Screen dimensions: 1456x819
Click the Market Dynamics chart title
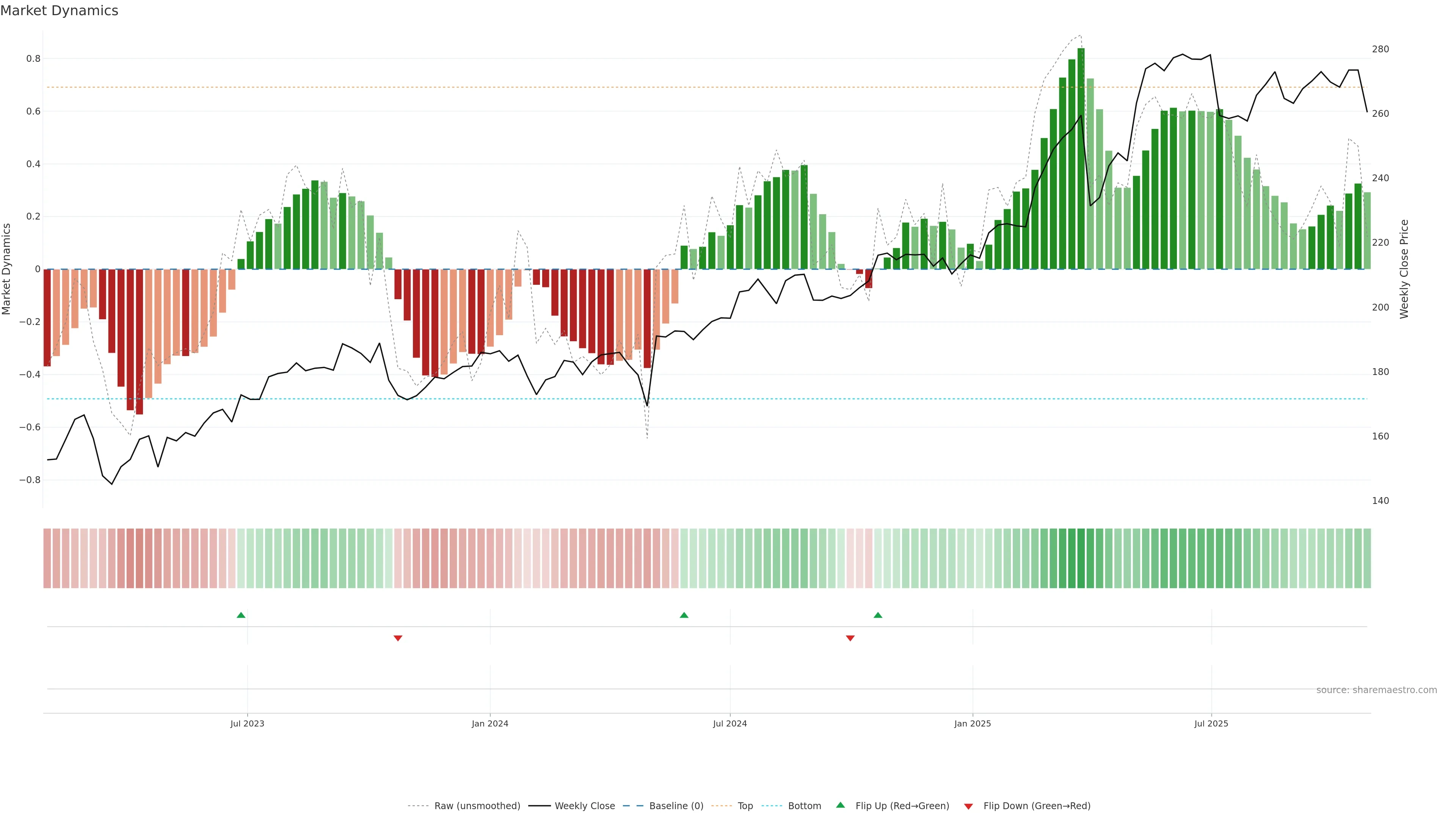pos(60,11)
